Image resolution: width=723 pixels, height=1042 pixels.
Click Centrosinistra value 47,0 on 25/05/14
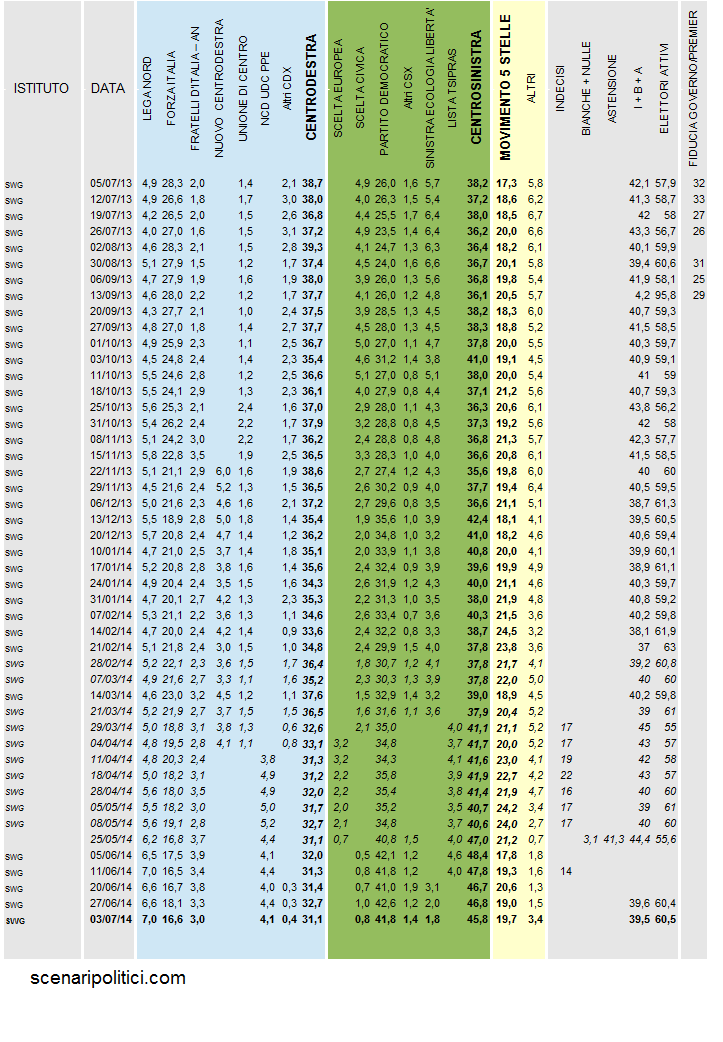477,839
